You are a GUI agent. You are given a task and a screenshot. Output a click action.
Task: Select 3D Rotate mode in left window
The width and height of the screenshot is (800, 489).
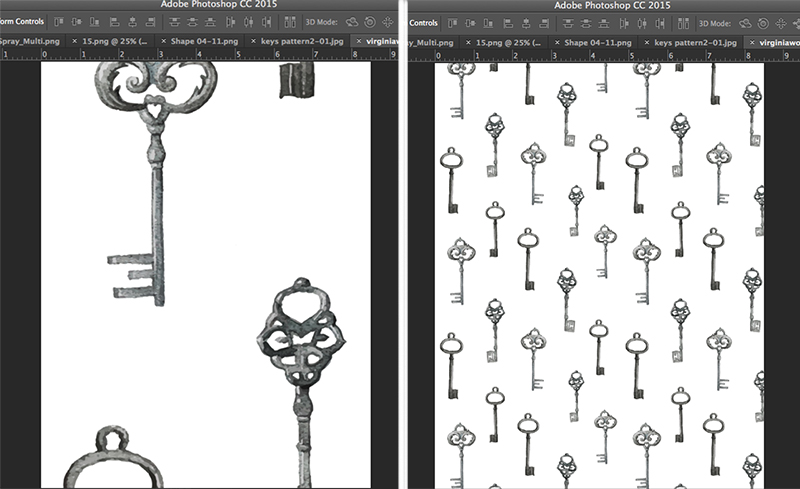coord(352,22)
